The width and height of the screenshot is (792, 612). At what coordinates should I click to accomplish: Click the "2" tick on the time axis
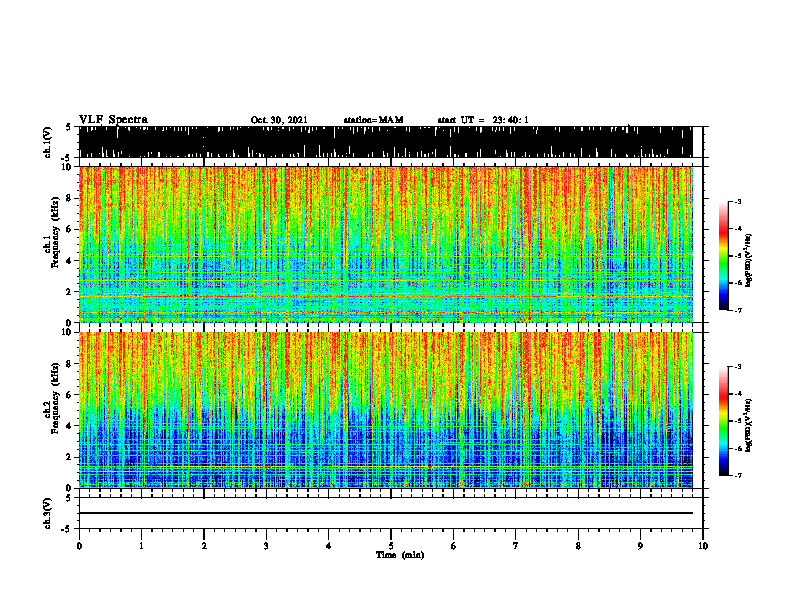click(204, 546)
